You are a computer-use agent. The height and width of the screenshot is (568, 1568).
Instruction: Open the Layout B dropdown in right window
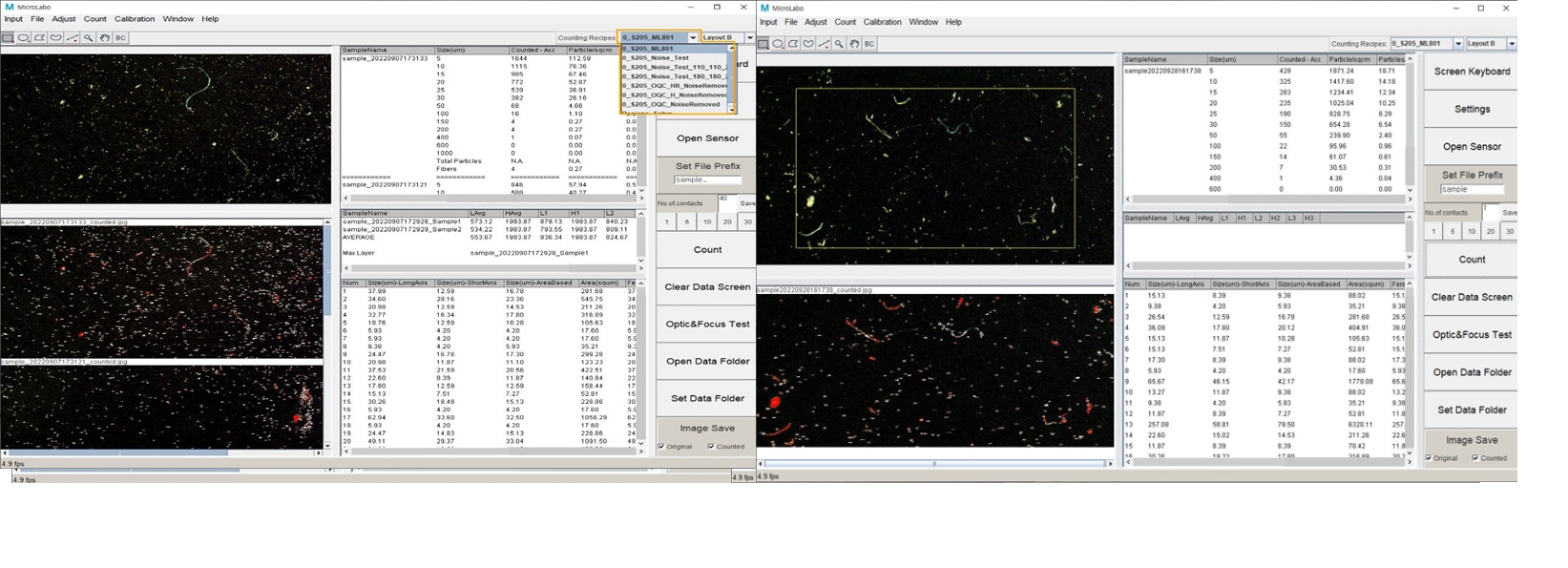[x=1512, y=44]
